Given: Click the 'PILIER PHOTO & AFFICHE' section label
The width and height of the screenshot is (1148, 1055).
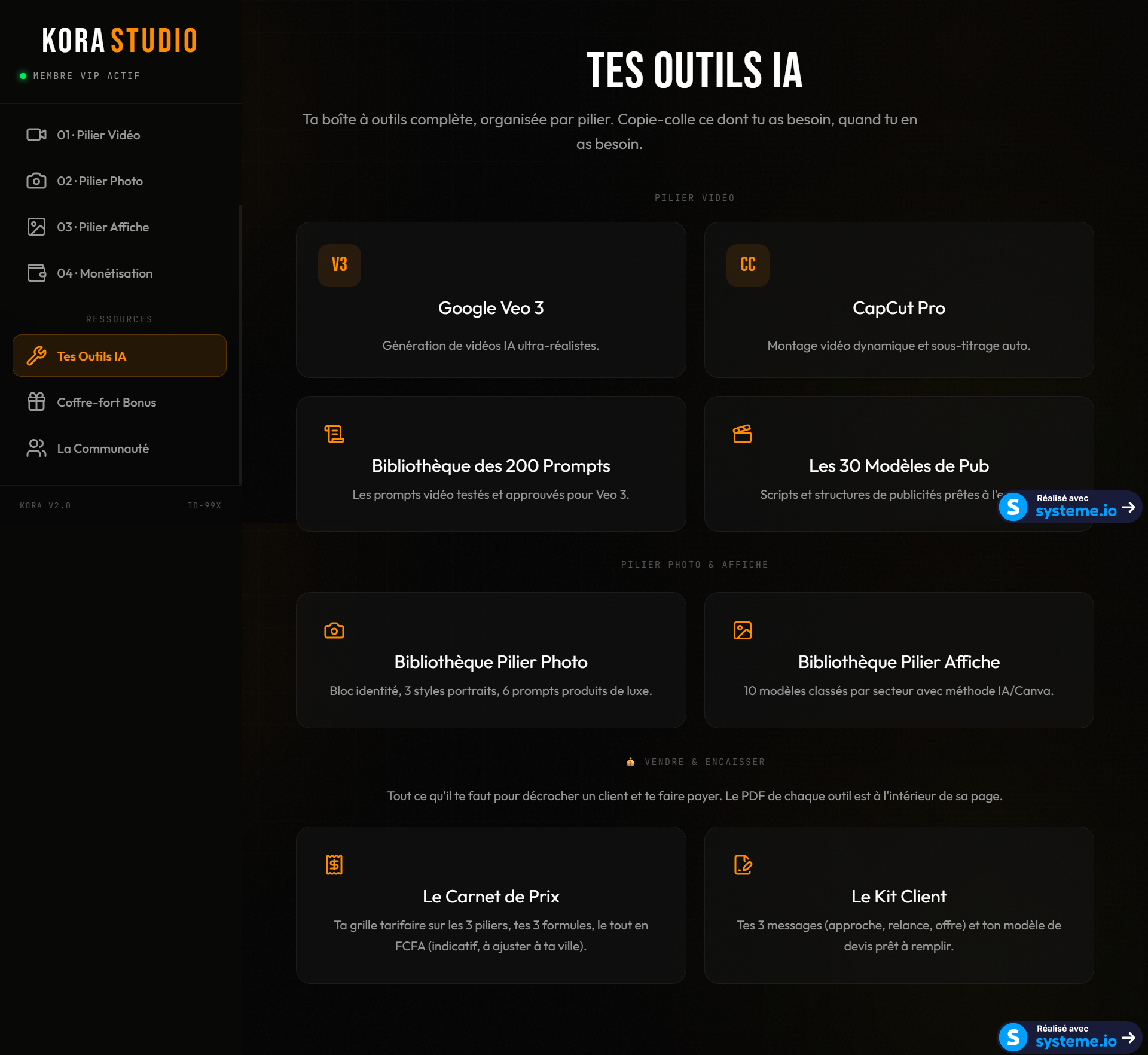Looking at the screenshot, I should point(695,565).
